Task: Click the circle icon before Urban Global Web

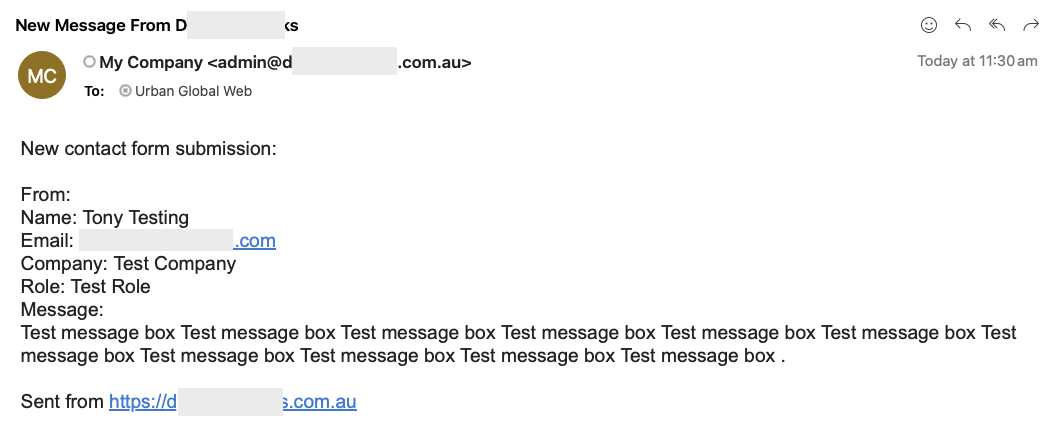Action: pos(125,91)
